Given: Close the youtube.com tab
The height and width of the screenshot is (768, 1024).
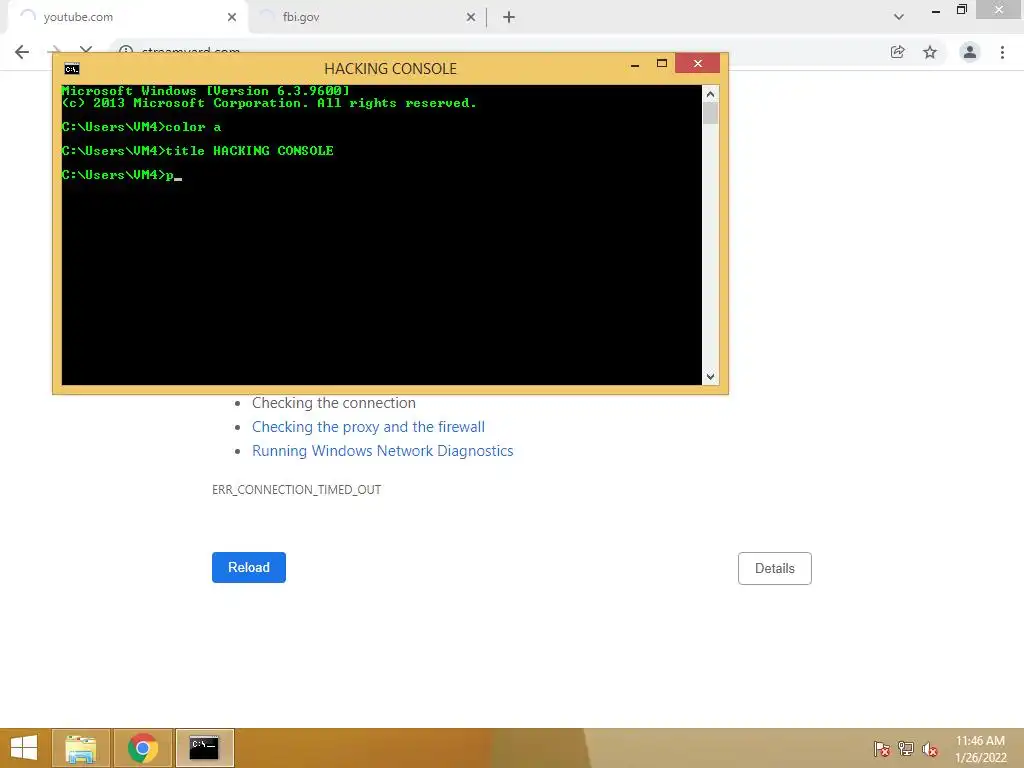Looking at the screenshot, I should click(232, 17).
